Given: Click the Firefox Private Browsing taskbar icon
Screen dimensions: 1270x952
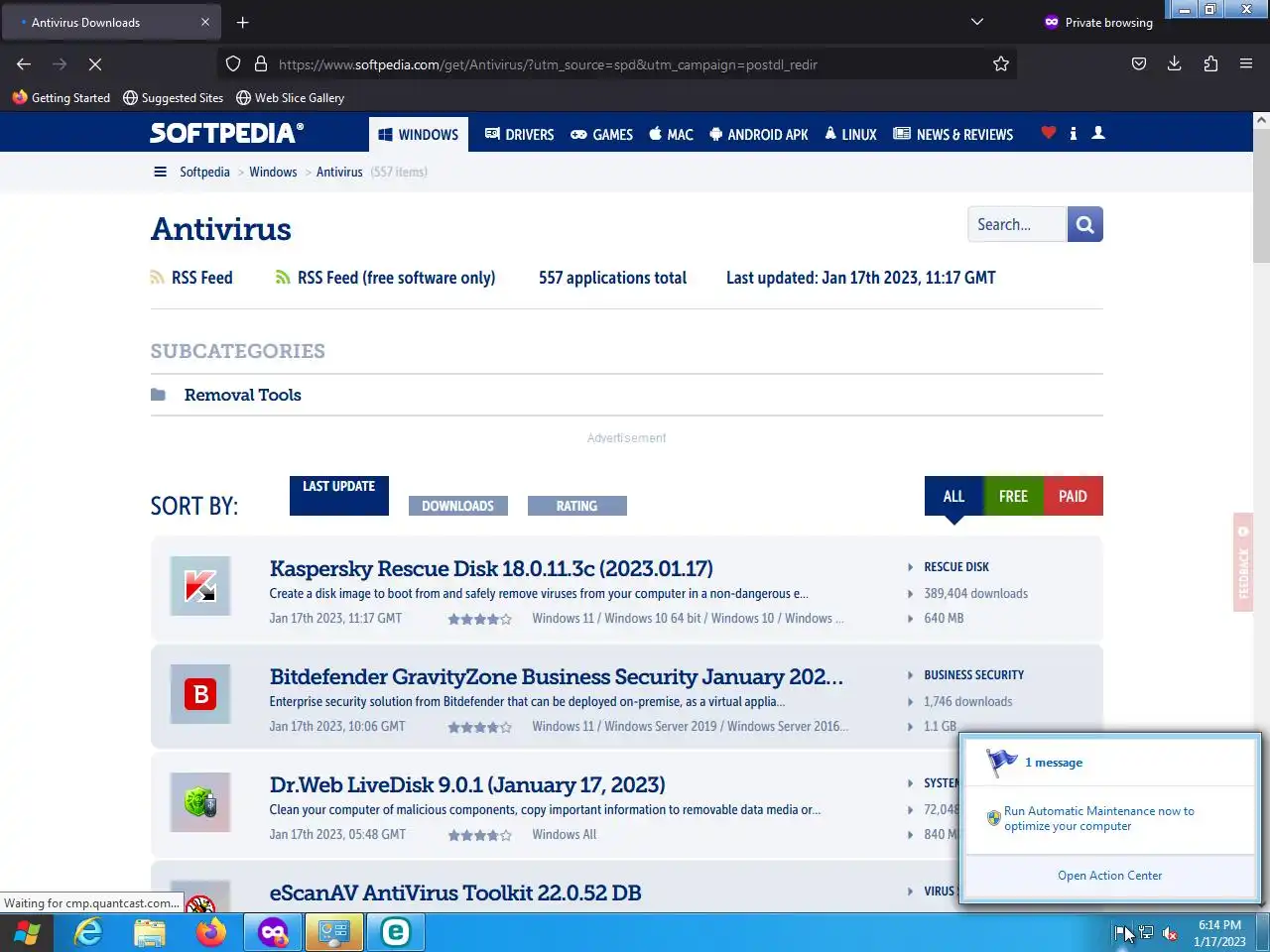Looking at the screenshot, I should point(273,932).
